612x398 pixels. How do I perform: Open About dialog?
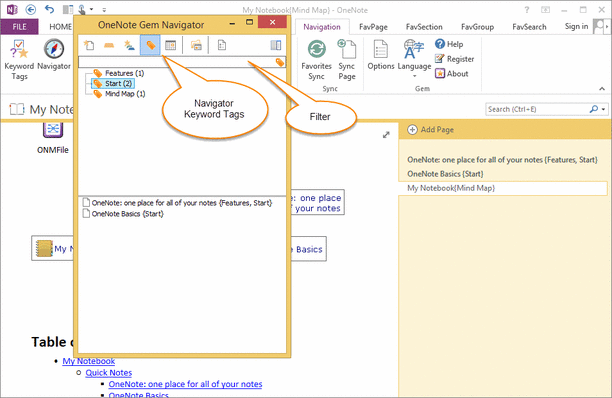pos(452,73)
